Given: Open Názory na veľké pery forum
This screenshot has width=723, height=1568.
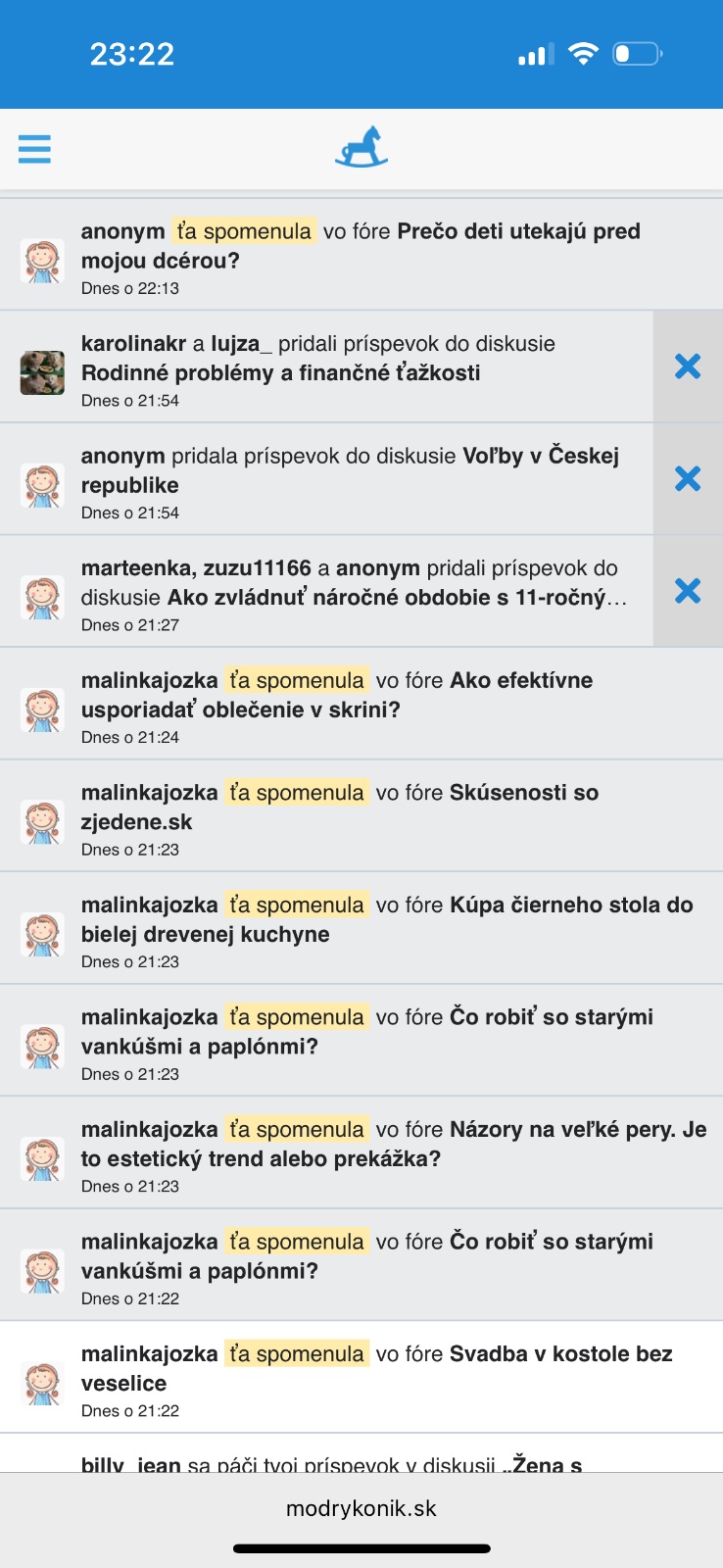Looking at the screenshot, I should (x=577, y=1130).
